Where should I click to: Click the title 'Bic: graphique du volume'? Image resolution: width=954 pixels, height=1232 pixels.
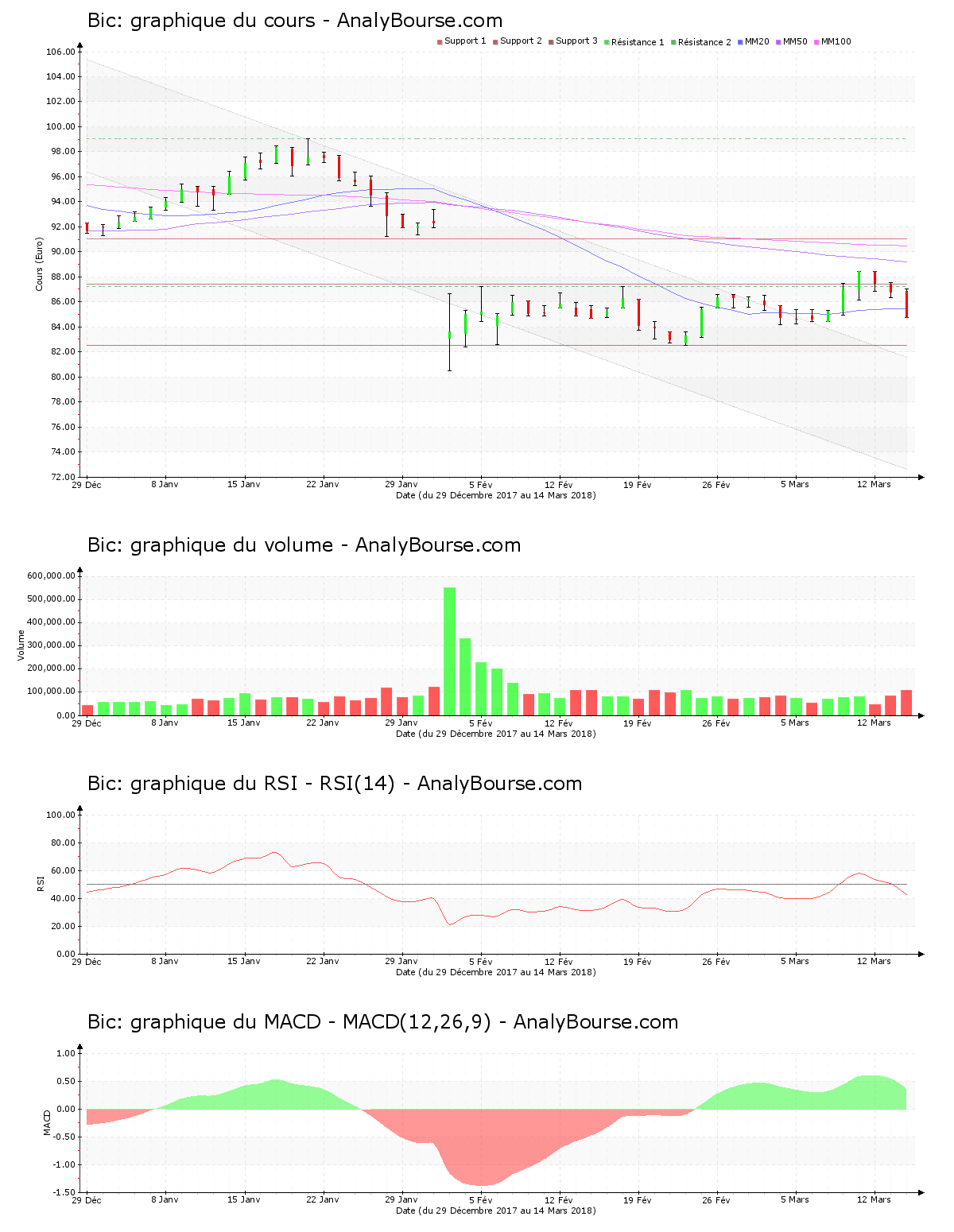tap(210, 545)
